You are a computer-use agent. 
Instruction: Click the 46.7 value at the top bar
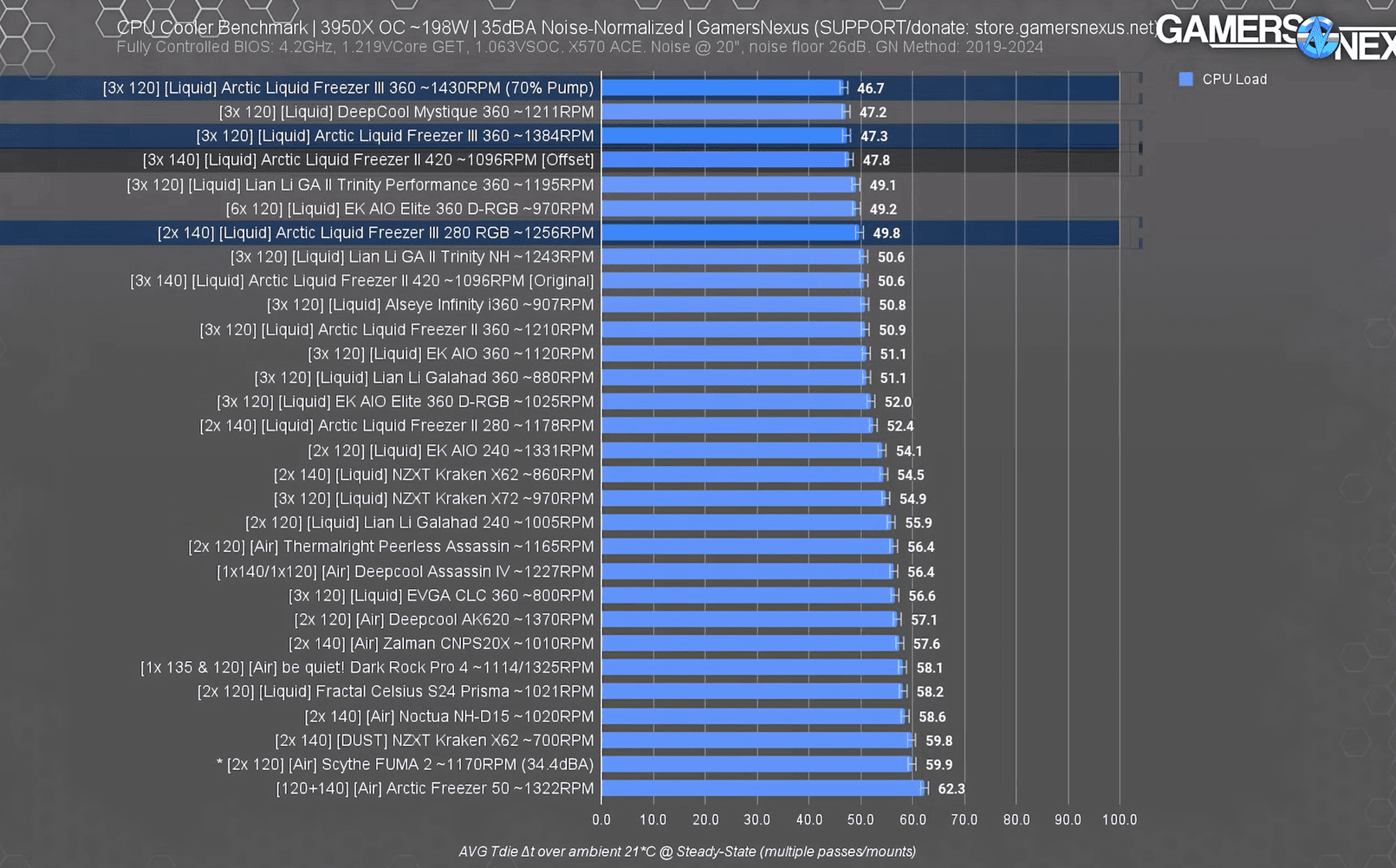[x=871, y=88]
